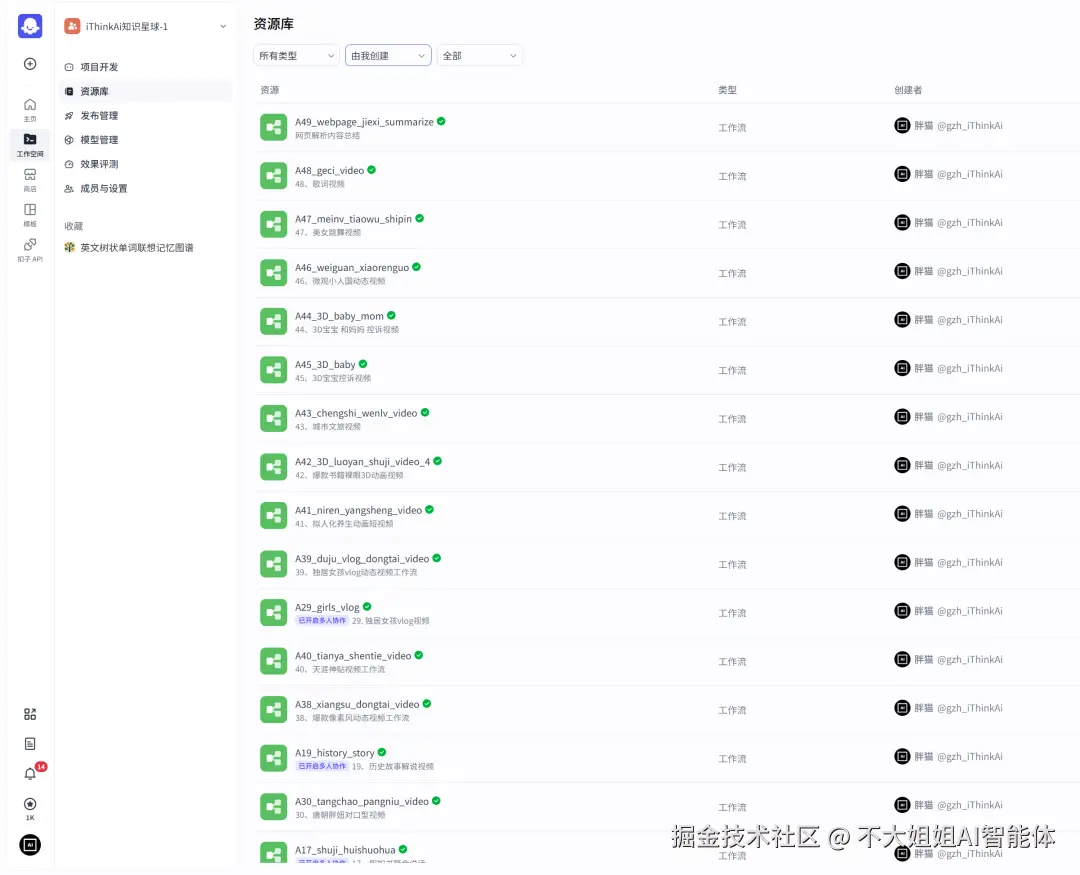Click the 收藏 section label
This screenshot has height=875, width=1080.
[x=74, y=226]
